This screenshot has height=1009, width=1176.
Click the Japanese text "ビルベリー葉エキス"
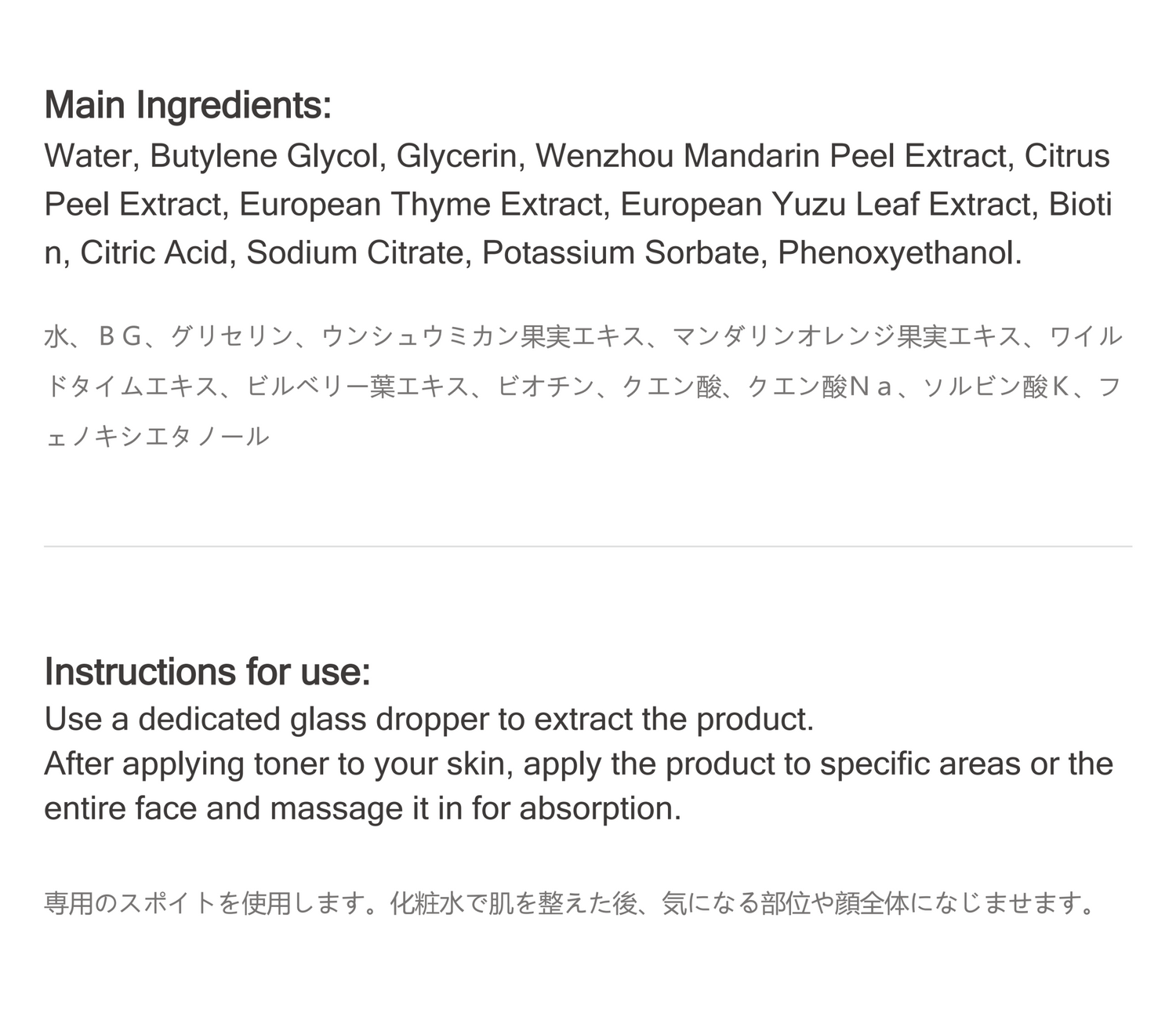(x=357, y=387)
